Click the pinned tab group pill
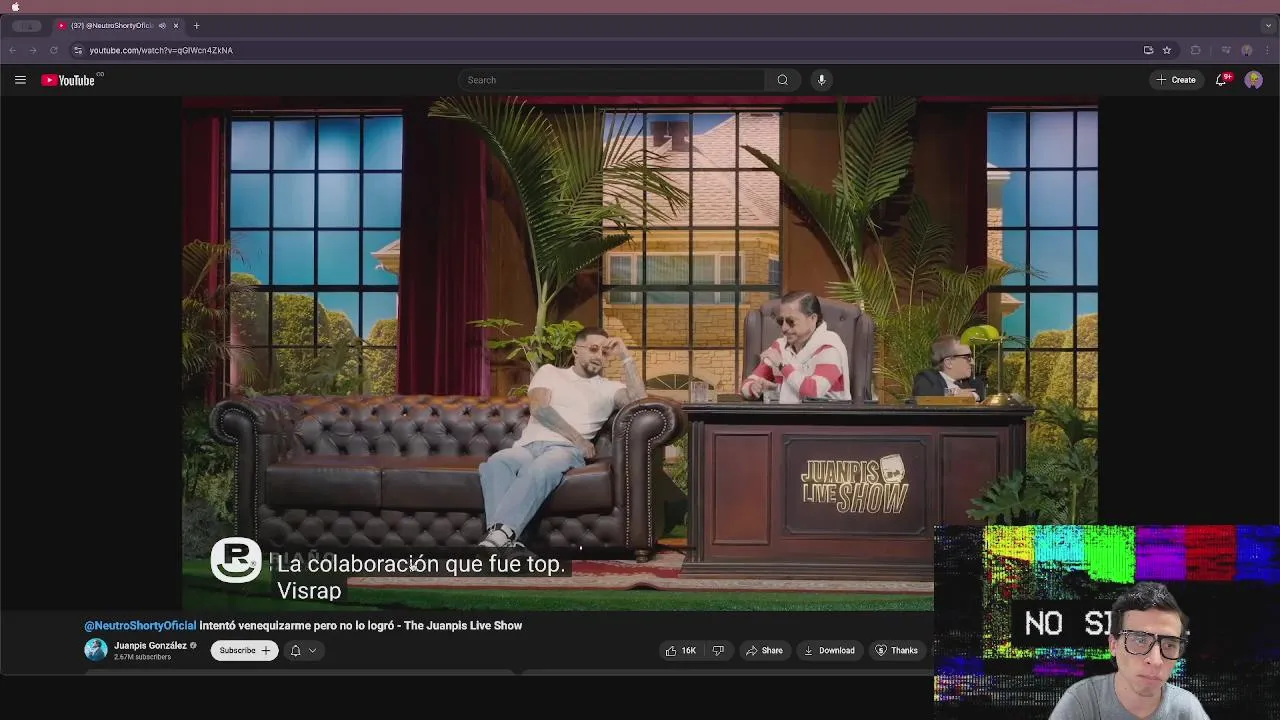The width and height of the screenshot is (1280, 720). pos(27,25)
